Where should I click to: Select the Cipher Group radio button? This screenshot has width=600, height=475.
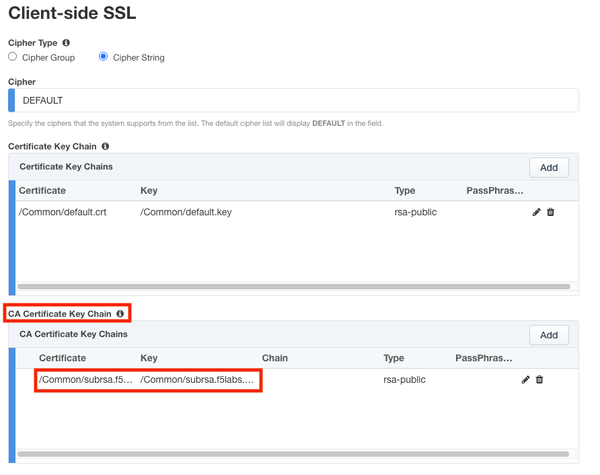tap(13, 57)
